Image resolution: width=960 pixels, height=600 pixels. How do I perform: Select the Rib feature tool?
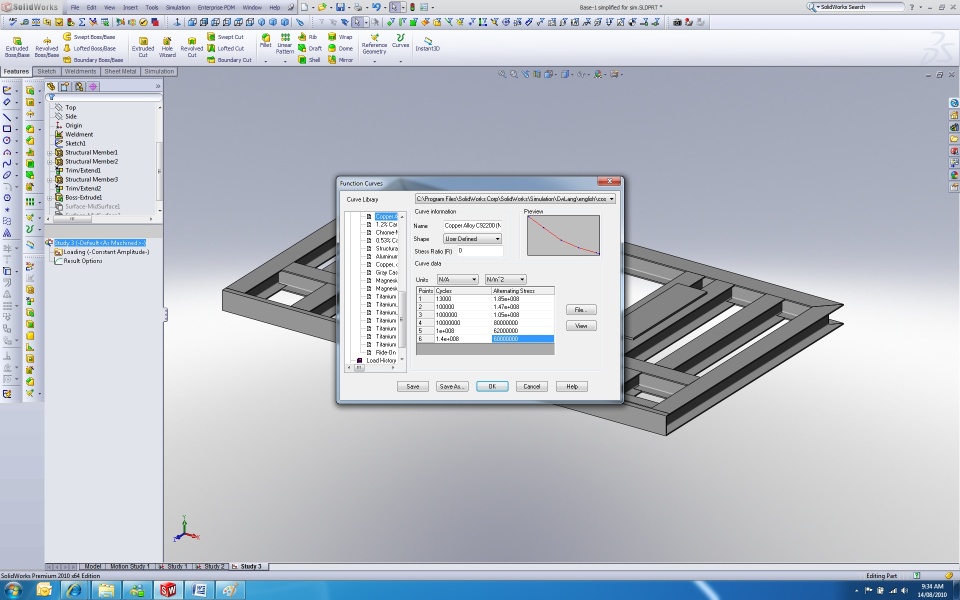coord(307,37)
